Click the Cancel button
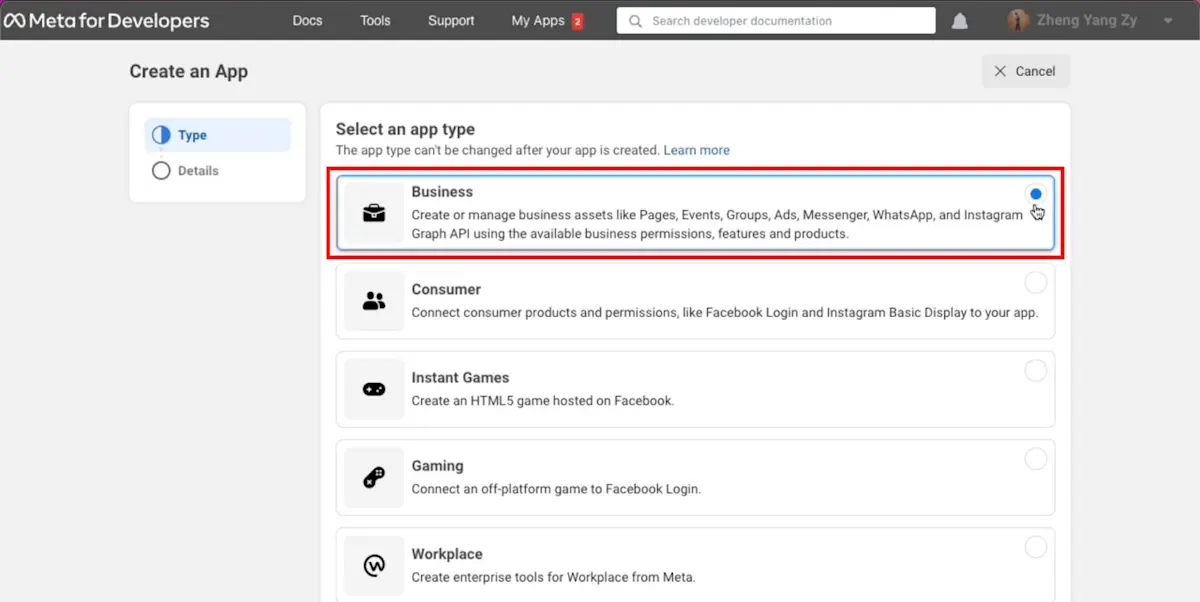The image size is (1200, 602). click(x=1025, y=71)
